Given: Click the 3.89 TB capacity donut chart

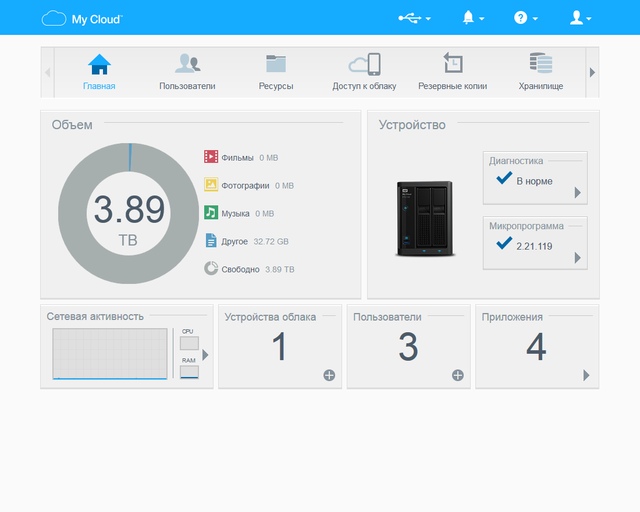Looking at the screenshot, I should [128, 214].
